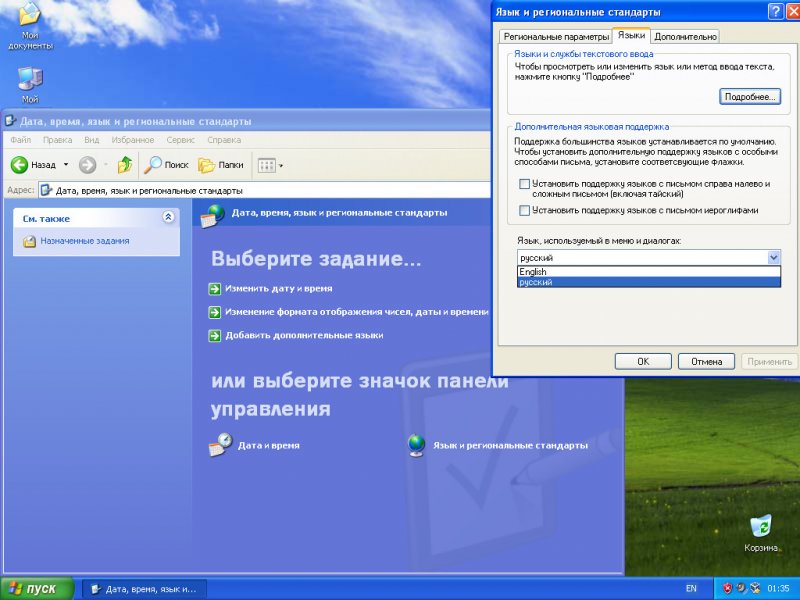Click the Папки folders toolbar button
The height and width of the screenshot is (600, 800).
tap(220, 165)
